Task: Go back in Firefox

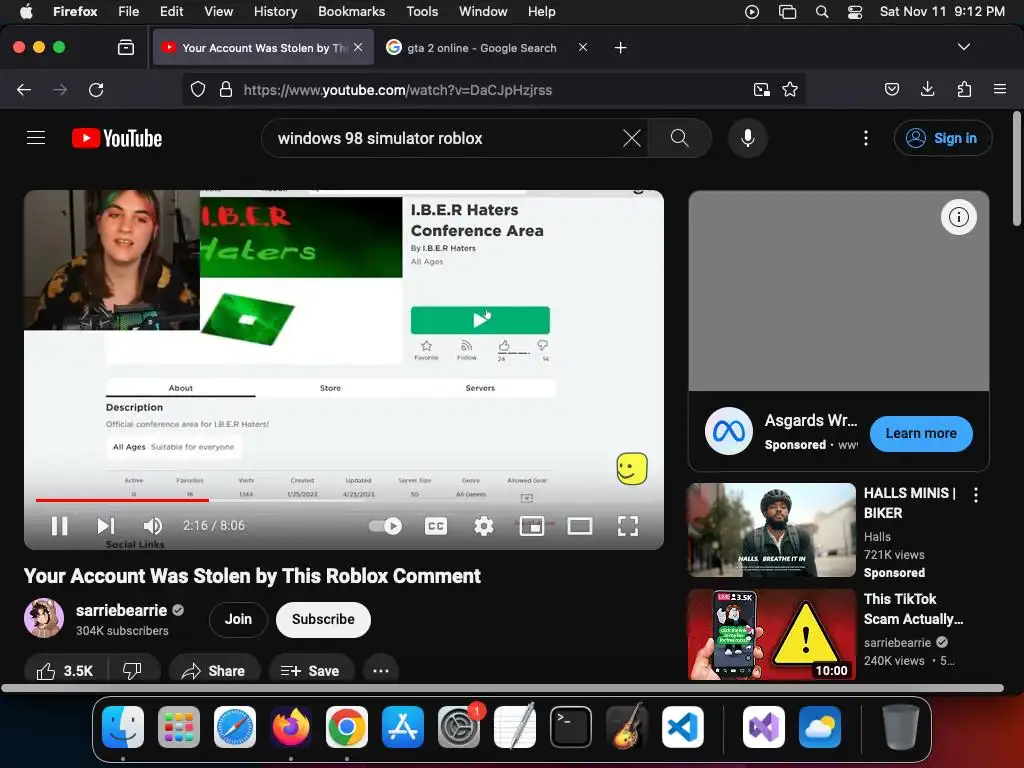Action: pos(24,89)
